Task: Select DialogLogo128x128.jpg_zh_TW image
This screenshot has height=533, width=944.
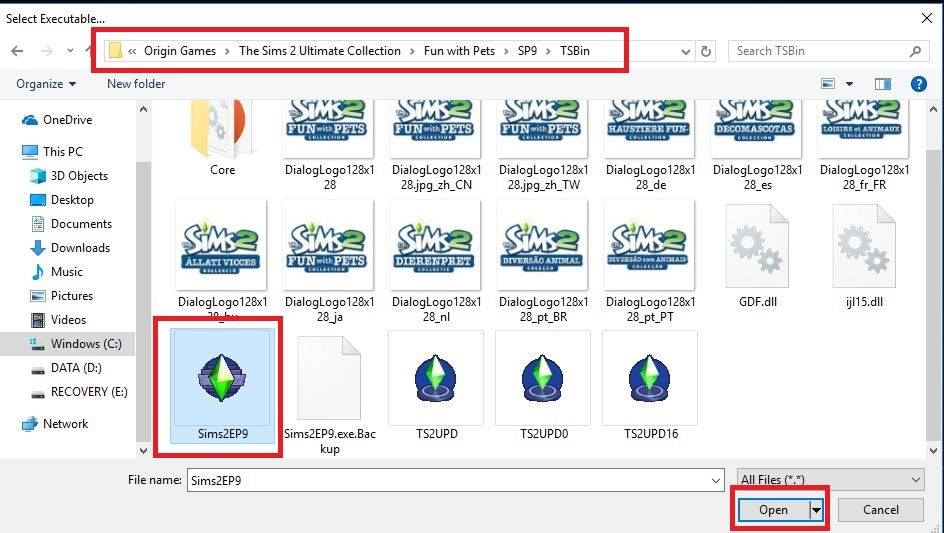Action: (543, 146)
